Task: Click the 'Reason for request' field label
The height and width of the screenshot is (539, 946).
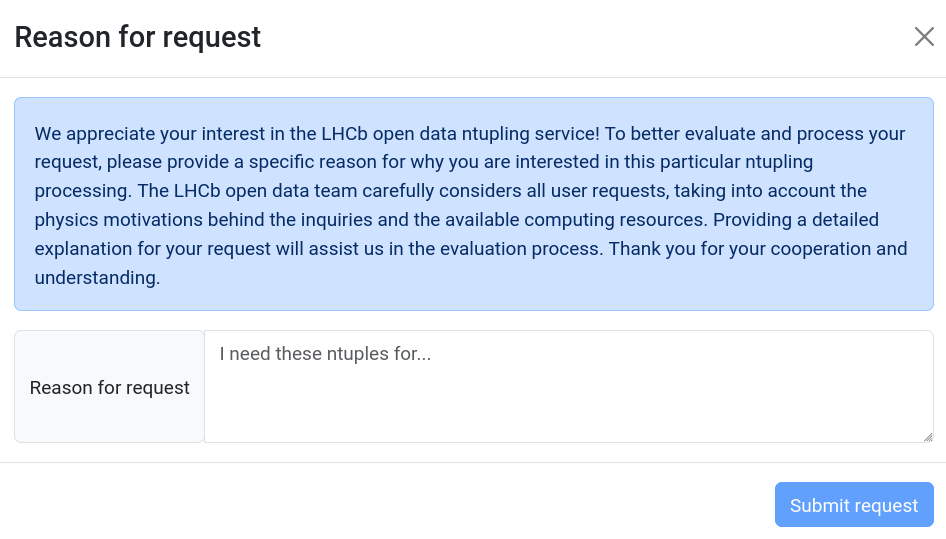Action: (x=109, y=387)
